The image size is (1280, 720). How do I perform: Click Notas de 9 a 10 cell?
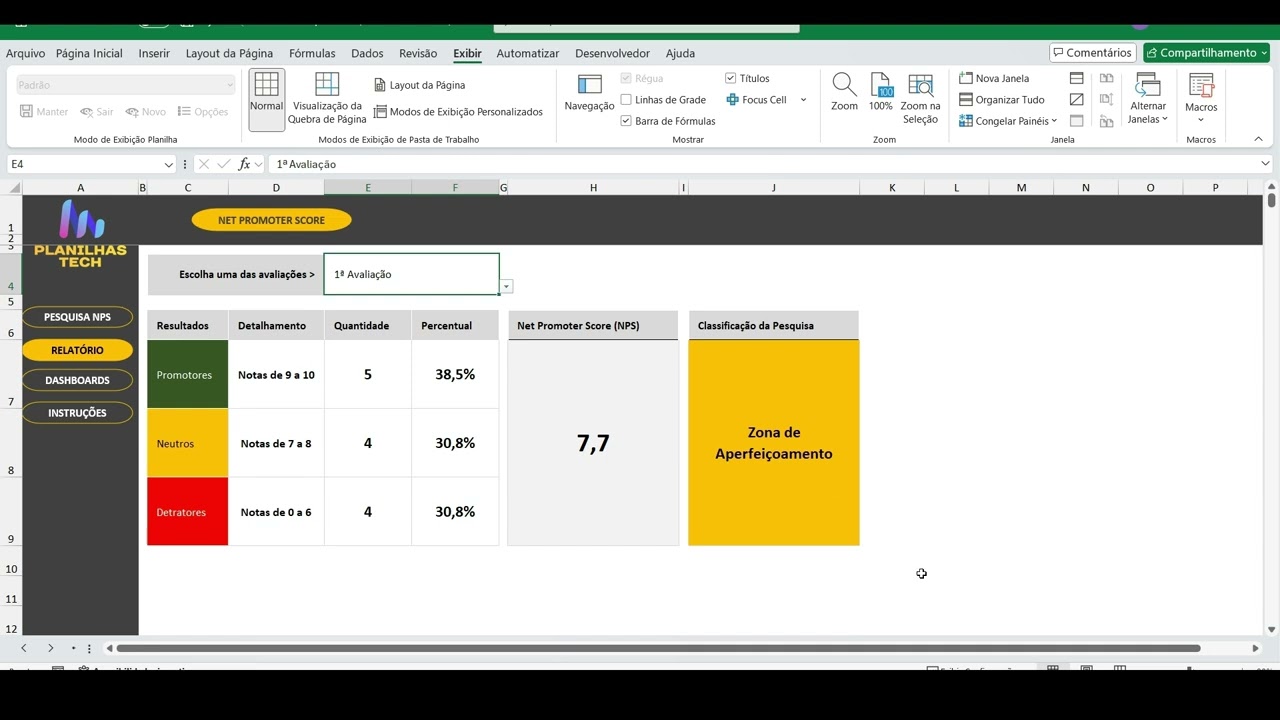276,375
